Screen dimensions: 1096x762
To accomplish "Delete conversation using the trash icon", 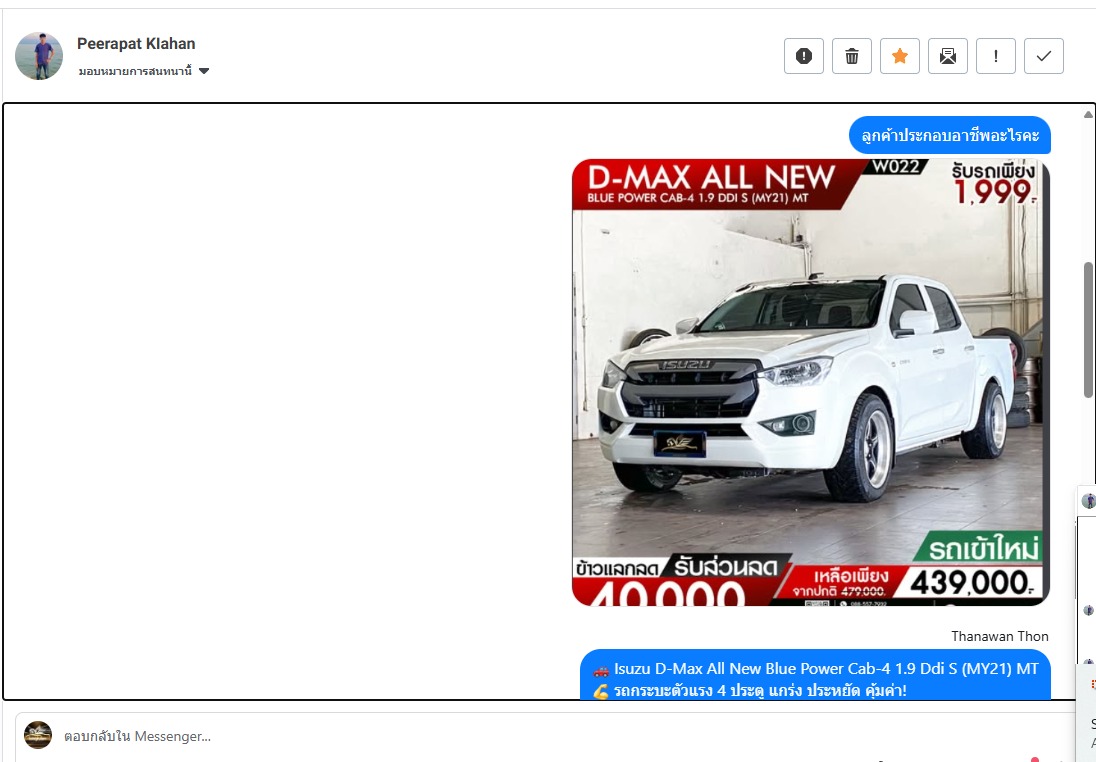I will pyautogui.click(x=851, y=56).
